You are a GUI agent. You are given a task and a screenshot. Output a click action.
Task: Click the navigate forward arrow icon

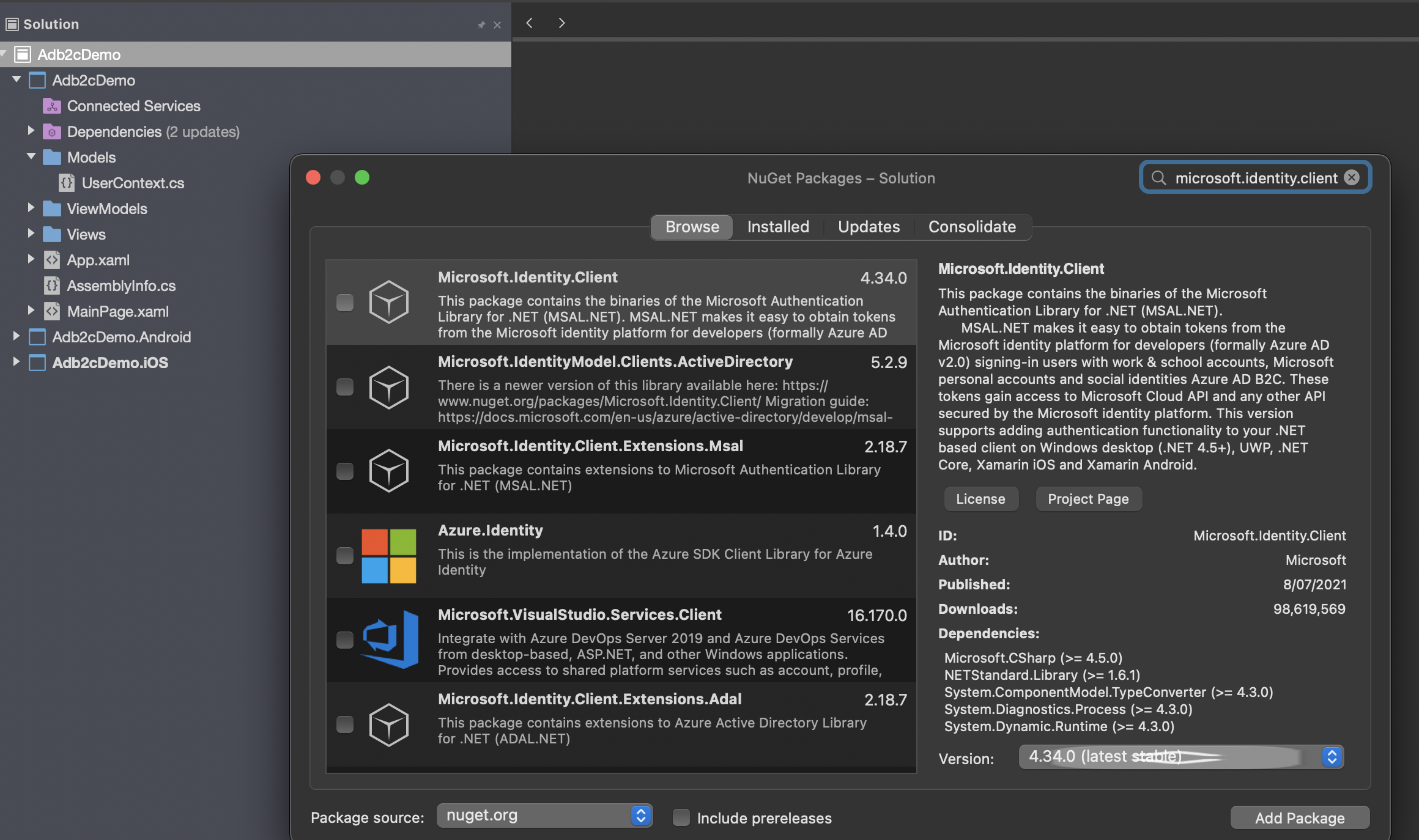[x=561, y=23]
